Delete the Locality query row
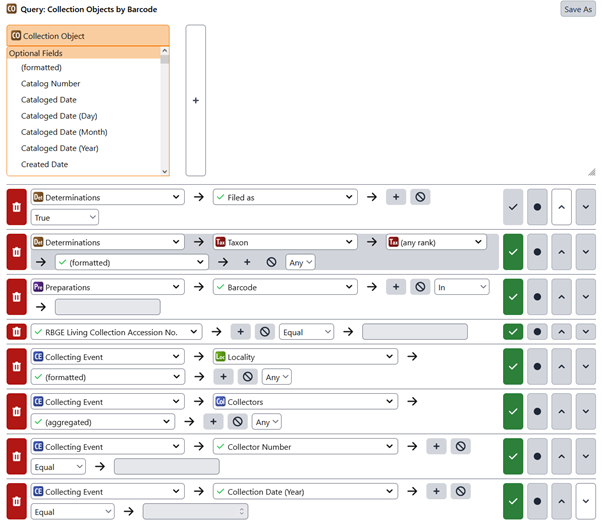This screenshot has height=526, width=602. pos(17,367)
